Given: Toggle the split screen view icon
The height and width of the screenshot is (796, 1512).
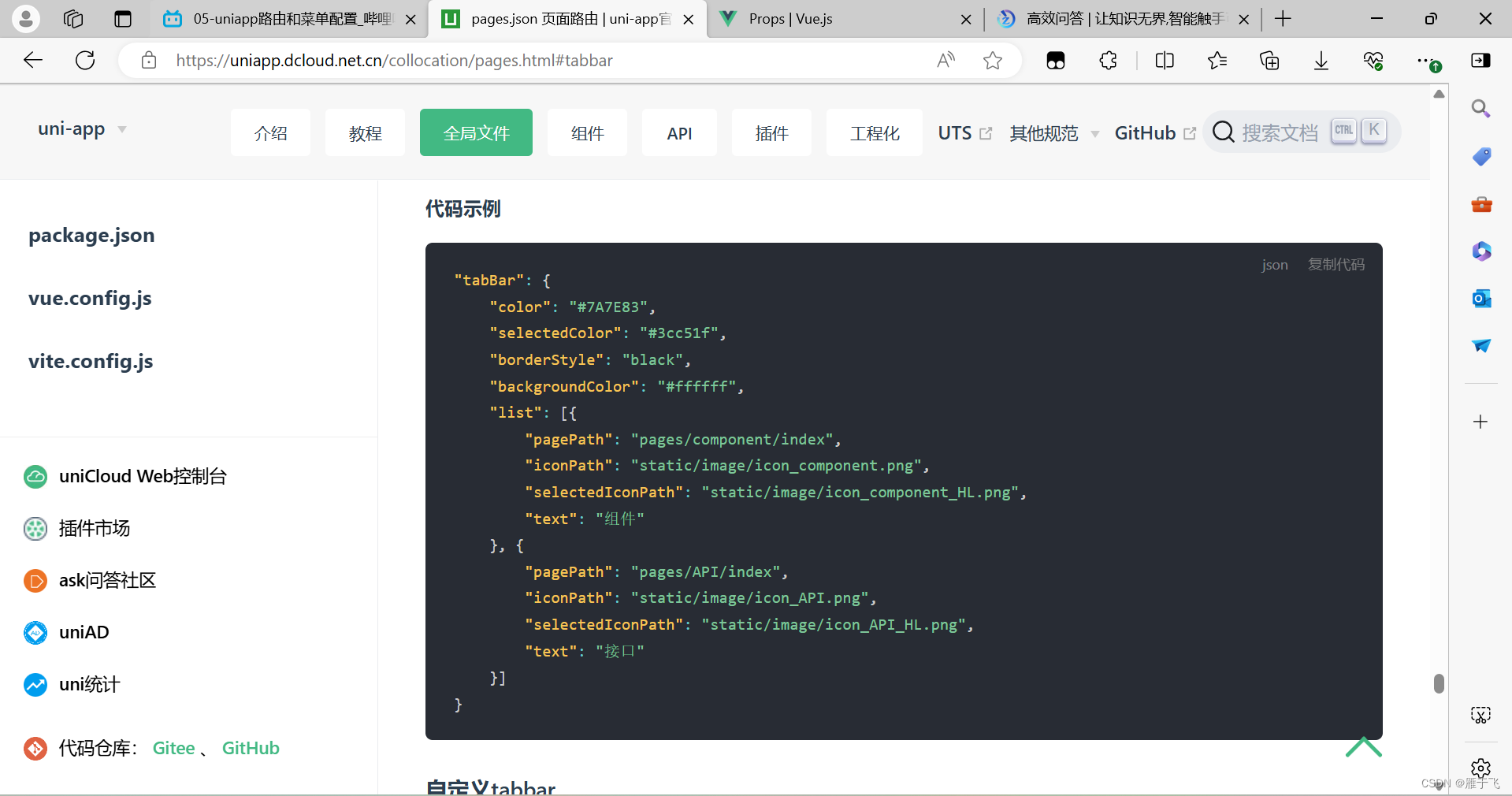Looking at the screenshot, I should click(x=1165, y=61).
